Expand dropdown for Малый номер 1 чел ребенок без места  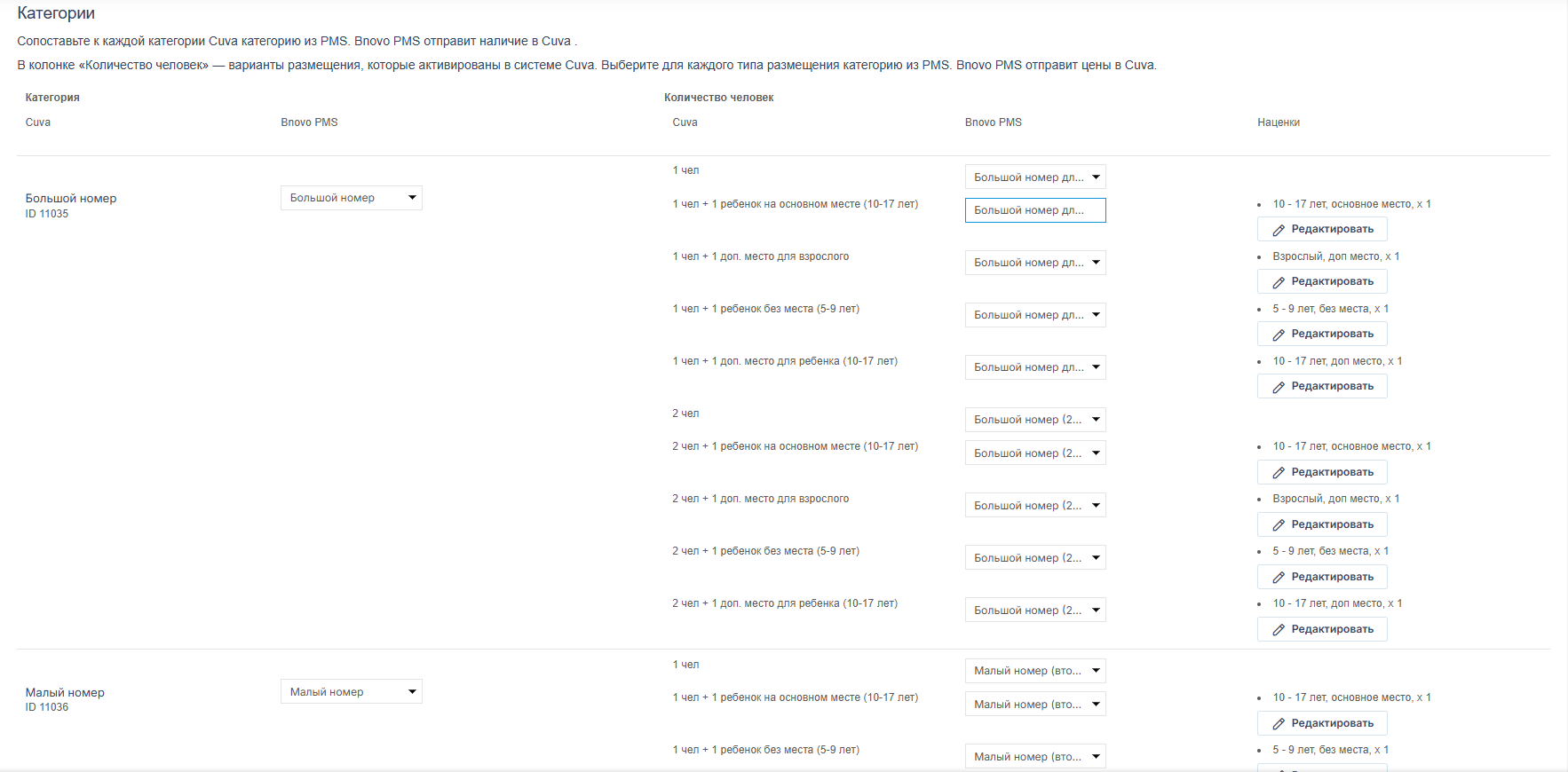coord(1035,757)
